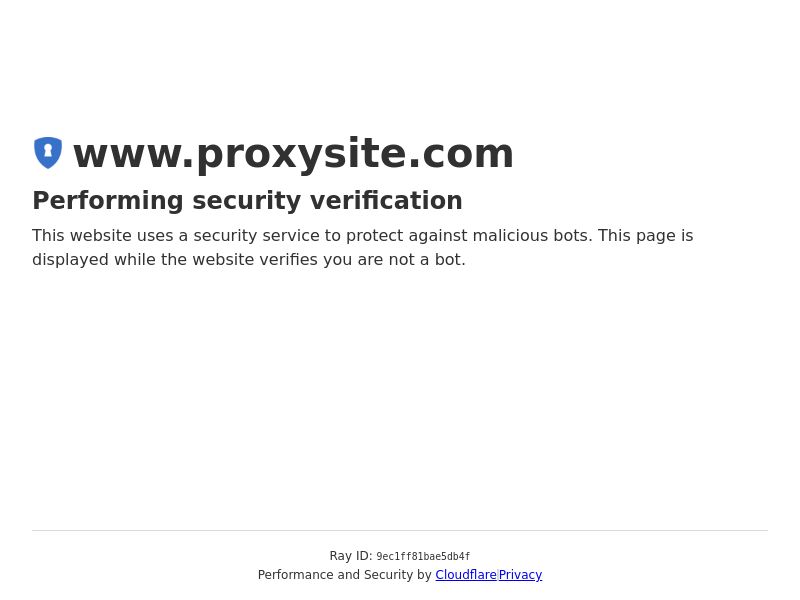Click the 'Performing security verification' heading
The width and height of the screenshot is (800, 600).
247,200
